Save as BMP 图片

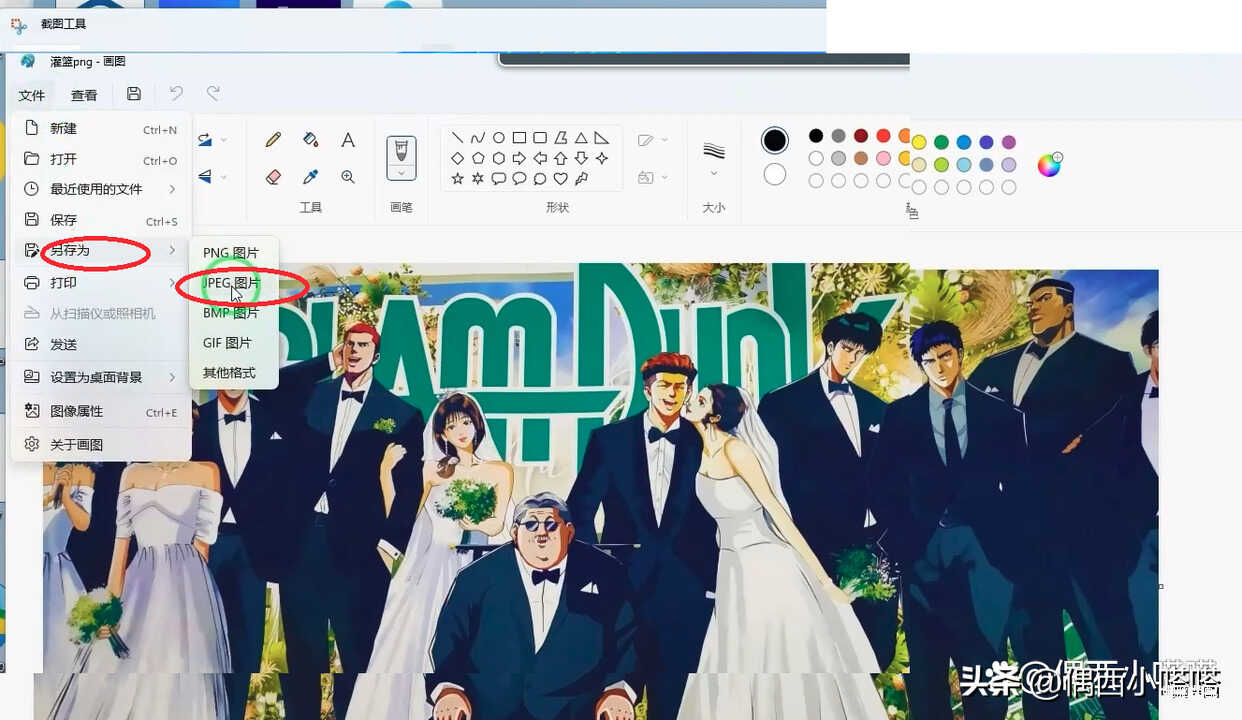[233, 313]
